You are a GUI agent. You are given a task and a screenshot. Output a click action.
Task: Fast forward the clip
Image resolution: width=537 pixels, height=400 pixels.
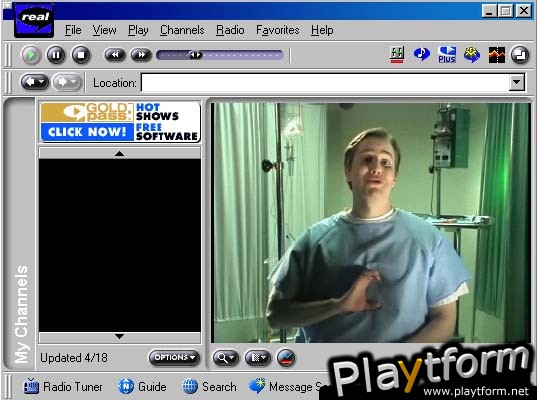click(141, 55)
